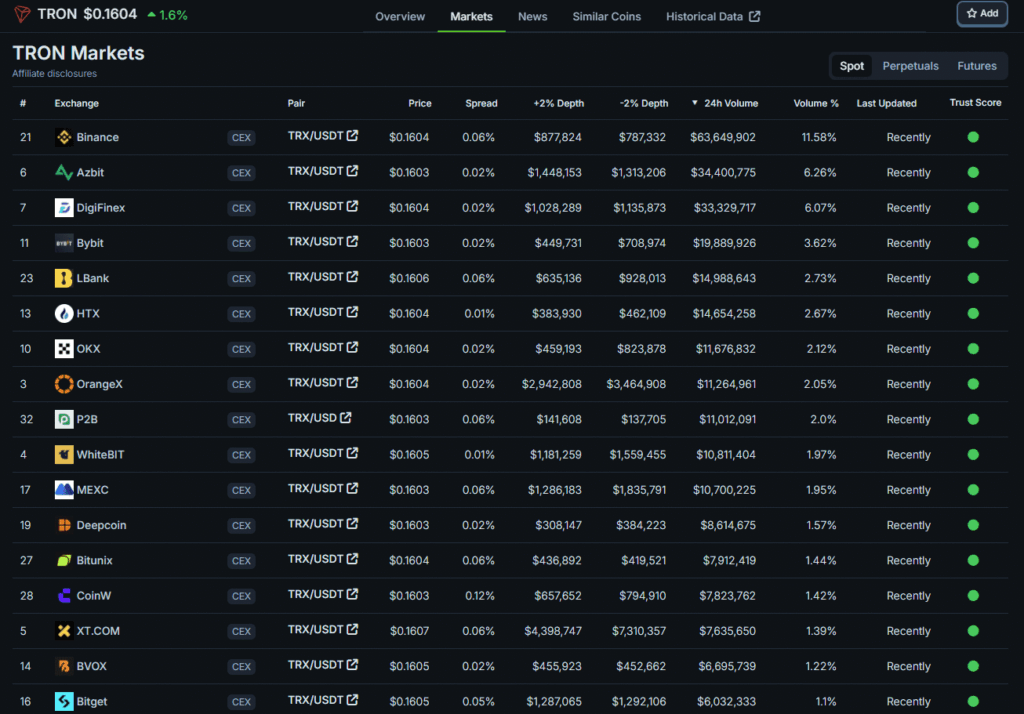Viewport: 1024px width, 714px height.
Task: Switch to Futures market type
Action: (976, 66)
